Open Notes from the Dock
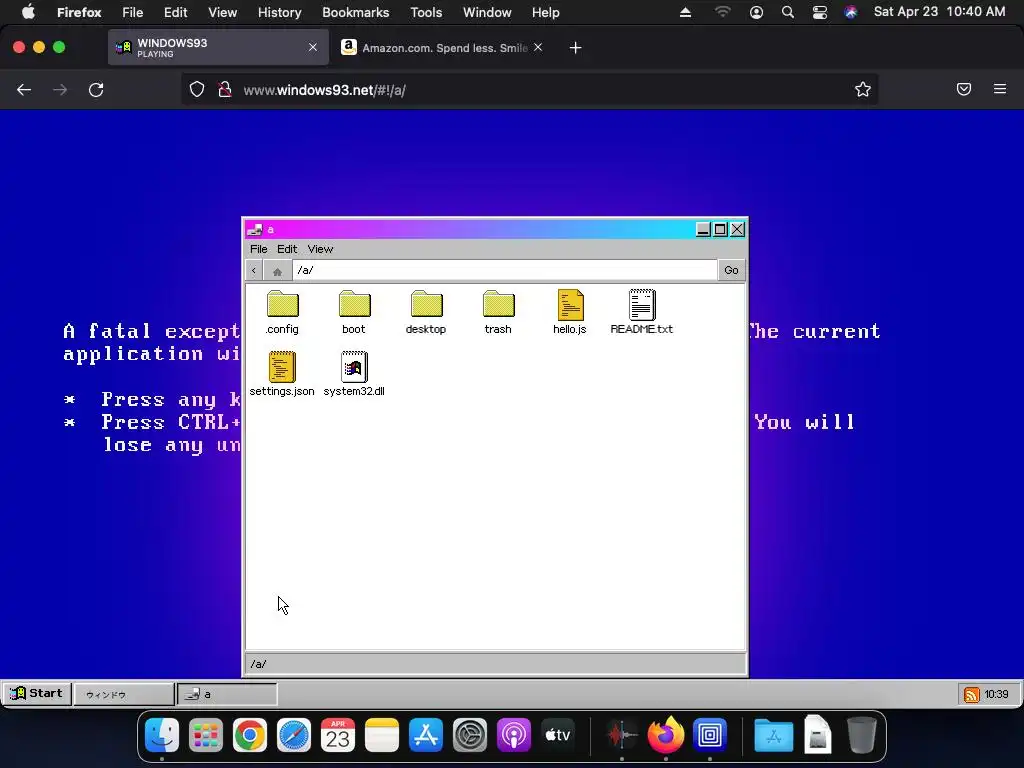This screenshot has width=1024, height=768. 381,735
